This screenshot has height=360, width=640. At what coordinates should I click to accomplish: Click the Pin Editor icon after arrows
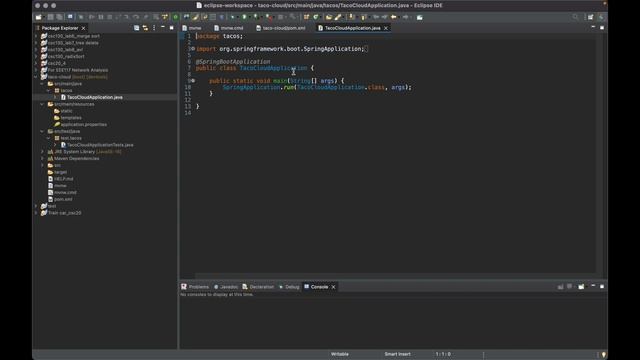tap(420, 17)
